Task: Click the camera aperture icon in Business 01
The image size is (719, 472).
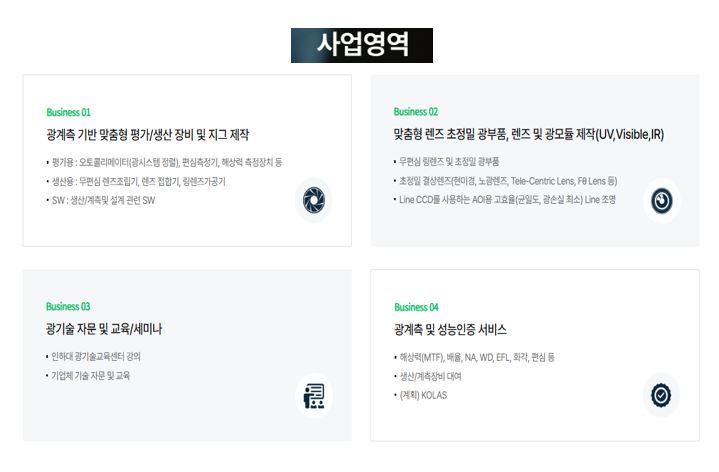Action: pos(314,200)
